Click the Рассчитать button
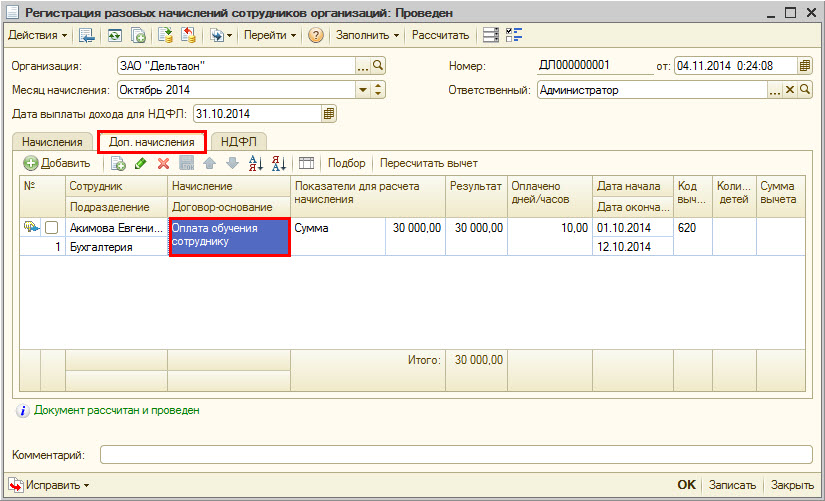The height and width of the screenshot is (501, 825). tap(440, 36)
